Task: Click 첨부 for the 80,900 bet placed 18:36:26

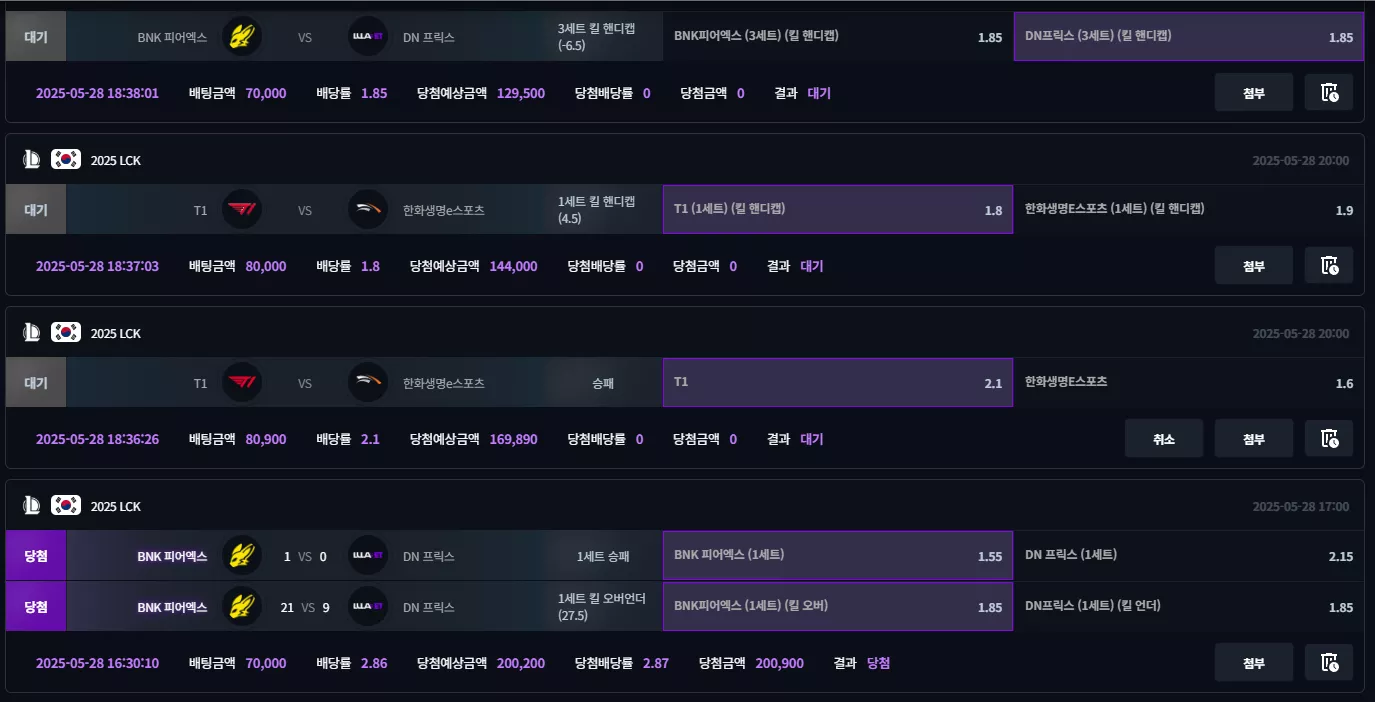Action: (x=1254, y=438)
